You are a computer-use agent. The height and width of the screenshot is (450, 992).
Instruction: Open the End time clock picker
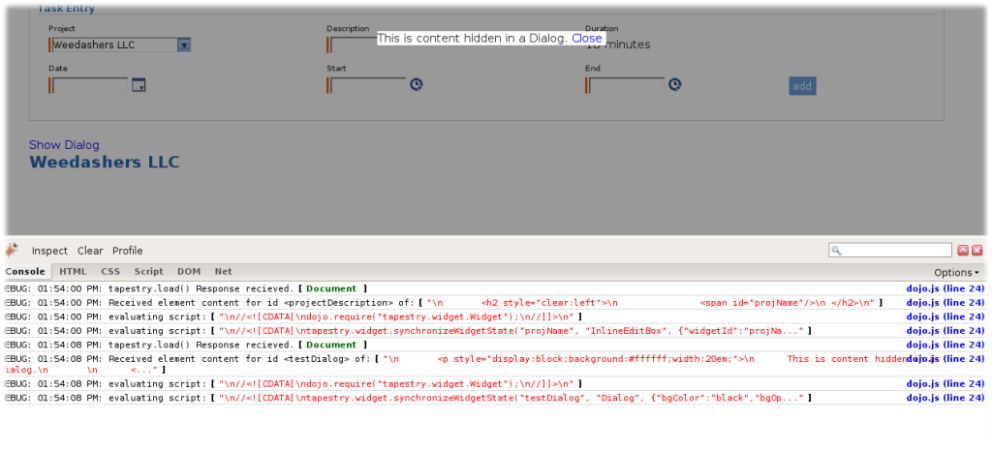(x=675, y=85)
